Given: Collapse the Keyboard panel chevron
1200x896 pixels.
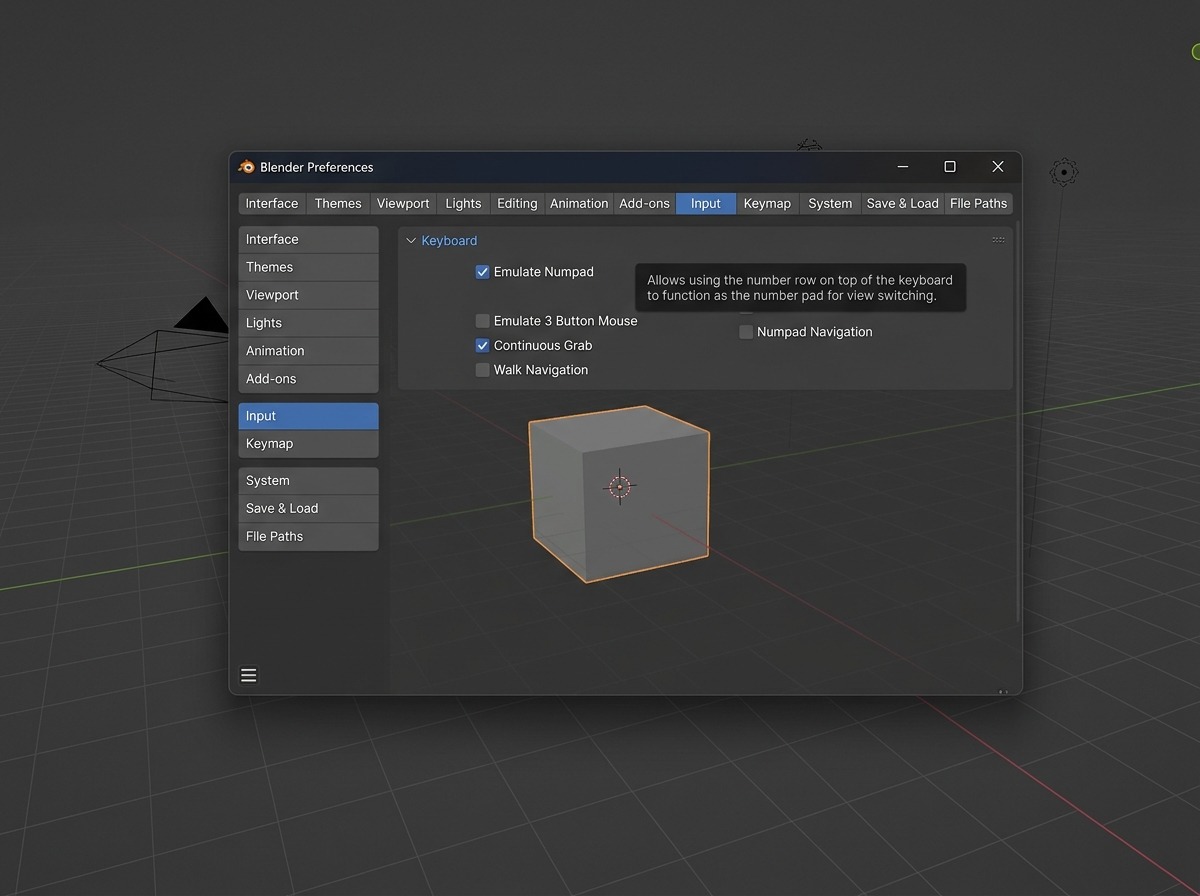Looking at the screenshot, I should pyautogui.click(x=410, y=241).
